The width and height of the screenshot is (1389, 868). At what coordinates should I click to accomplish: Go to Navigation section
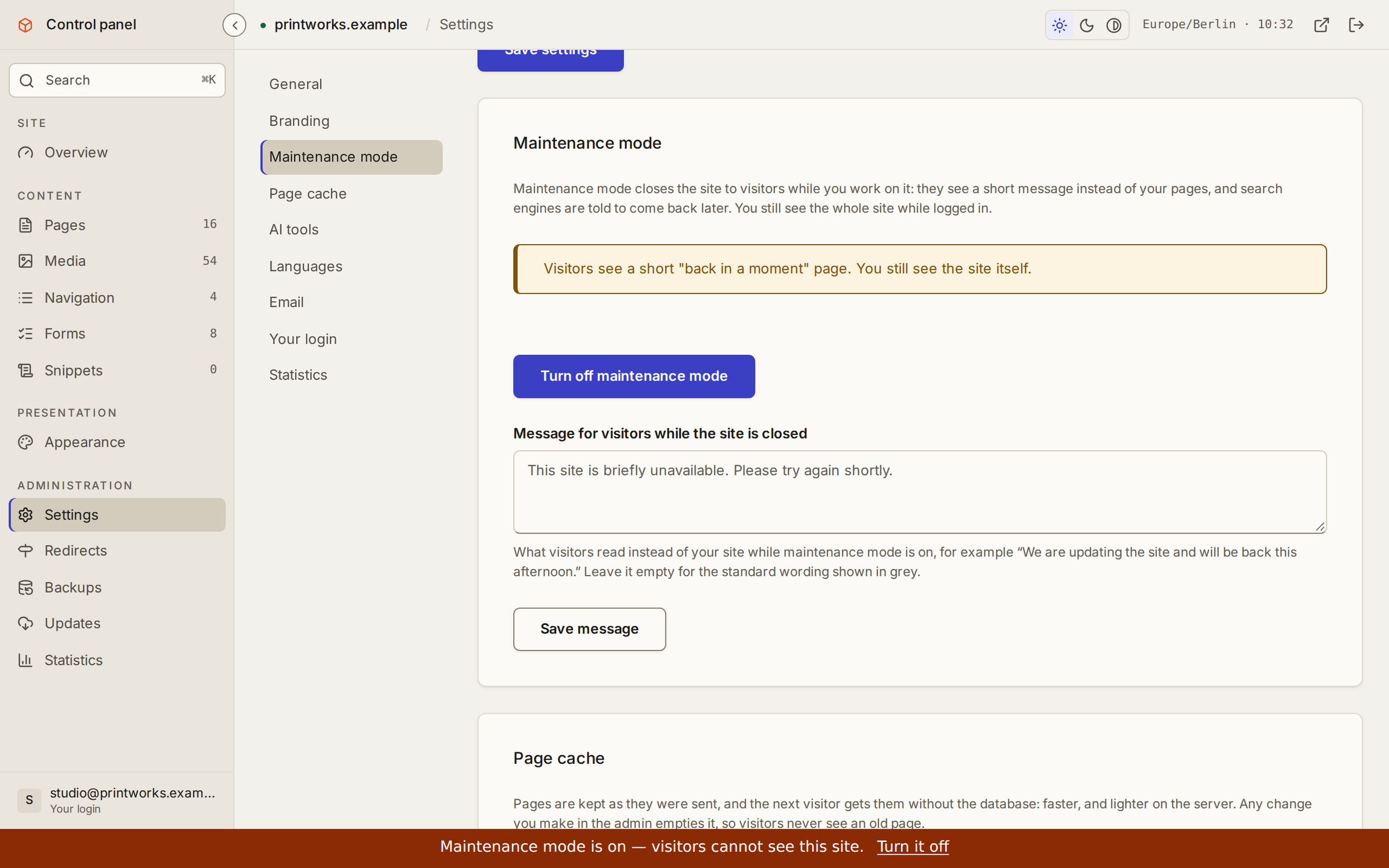[117, 297]
